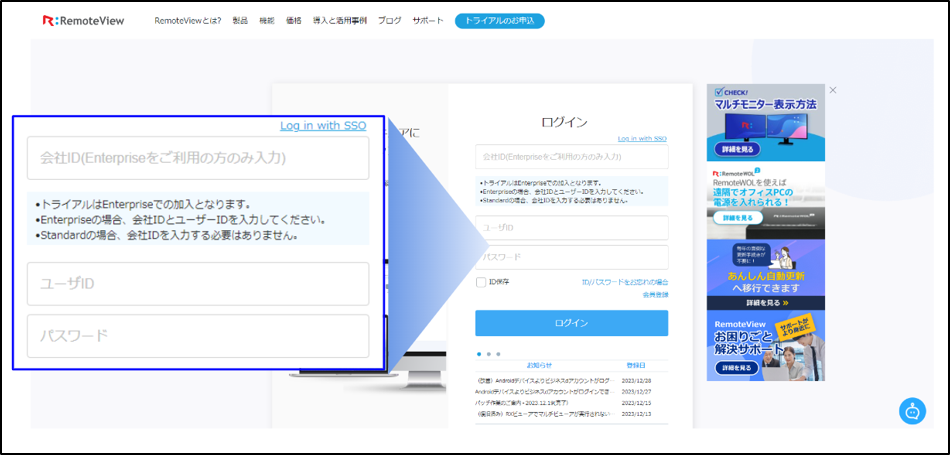Click the RemoteView logo in the header
Image resolution: width=950 pixels, height=455 pixels.
pos(83,21)
